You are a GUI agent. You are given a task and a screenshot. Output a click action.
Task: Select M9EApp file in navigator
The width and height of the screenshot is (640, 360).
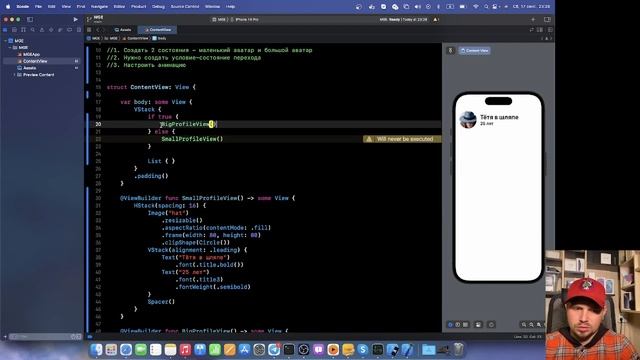31,54
